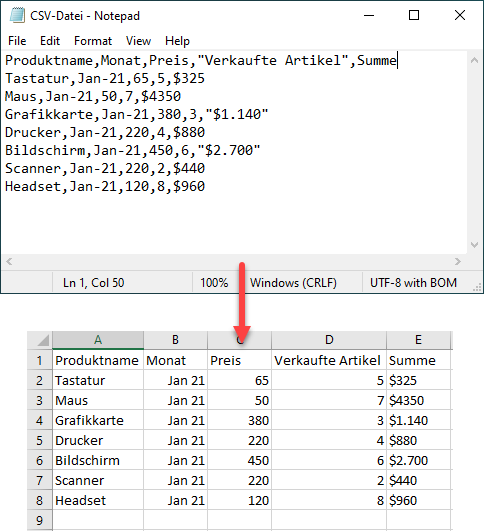Select row 8 header in spreadsheet
484x531 pixels.
40,500
